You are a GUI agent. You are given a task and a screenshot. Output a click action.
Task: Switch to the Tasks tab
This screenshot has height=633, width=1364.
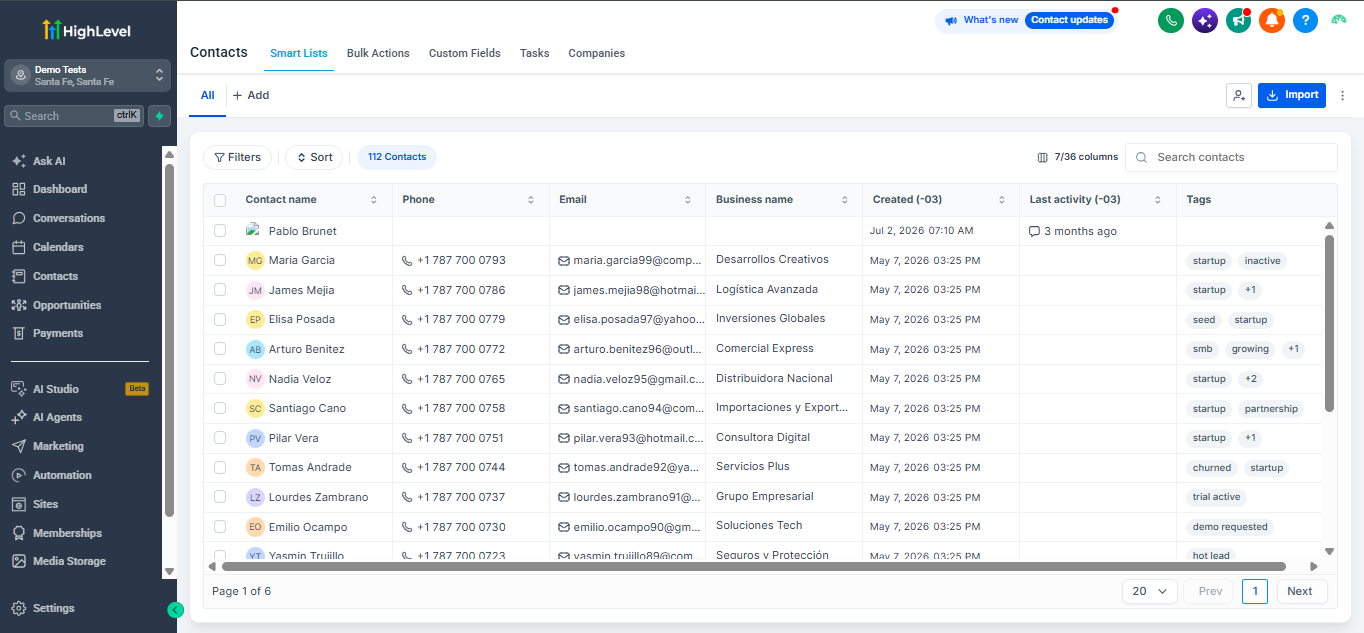[x=534, y=53]
